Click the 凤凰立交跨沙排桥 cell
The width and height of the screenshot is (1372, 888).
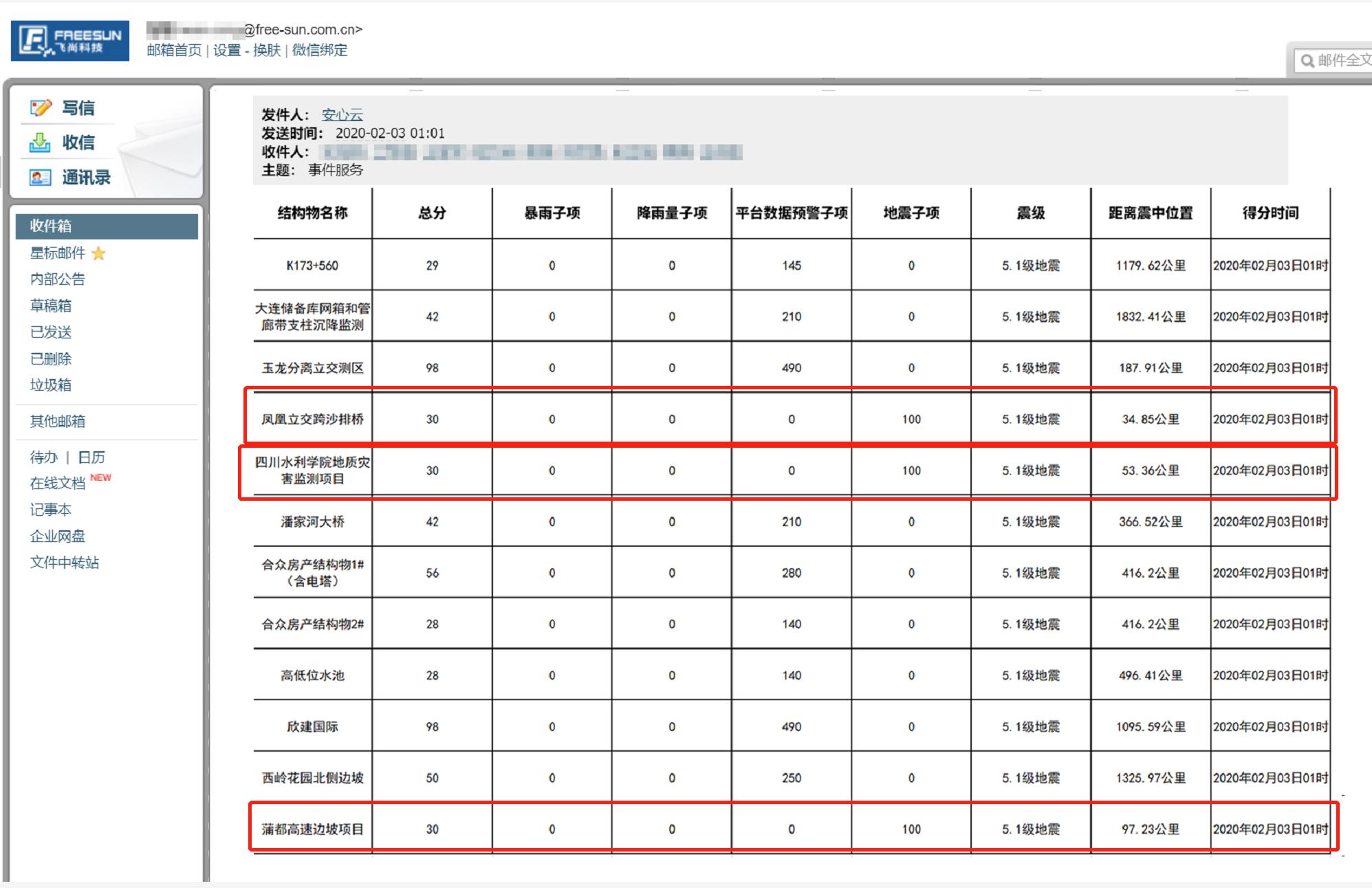point(313,419)
